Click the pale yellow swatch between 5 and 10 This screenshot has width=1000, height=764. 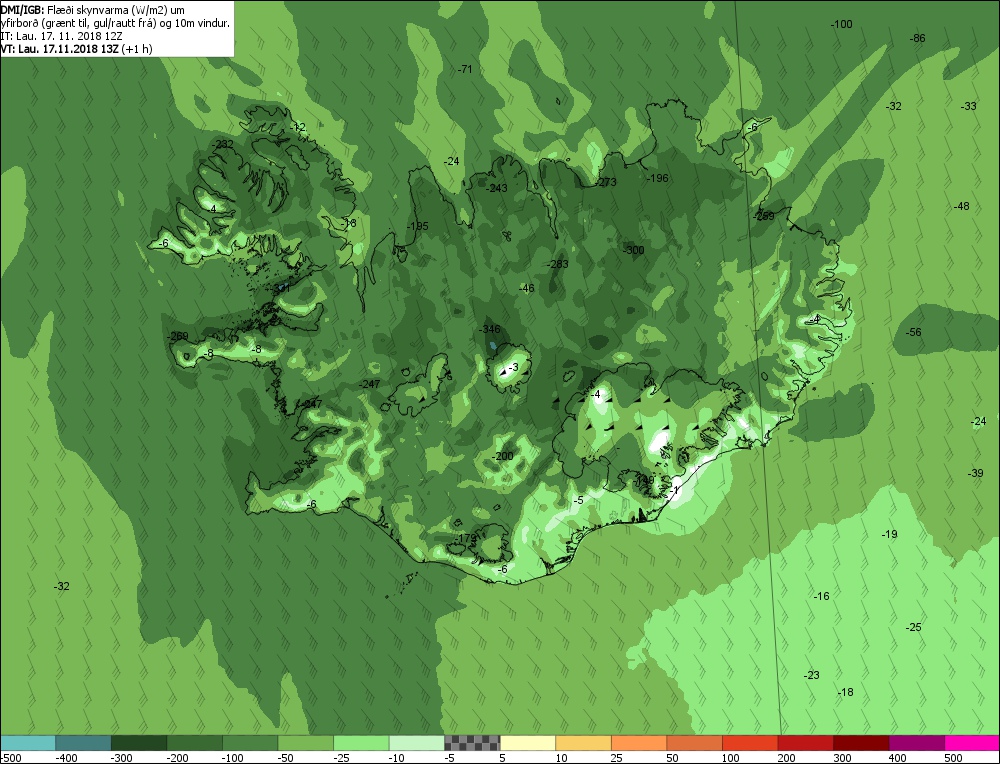527,743
